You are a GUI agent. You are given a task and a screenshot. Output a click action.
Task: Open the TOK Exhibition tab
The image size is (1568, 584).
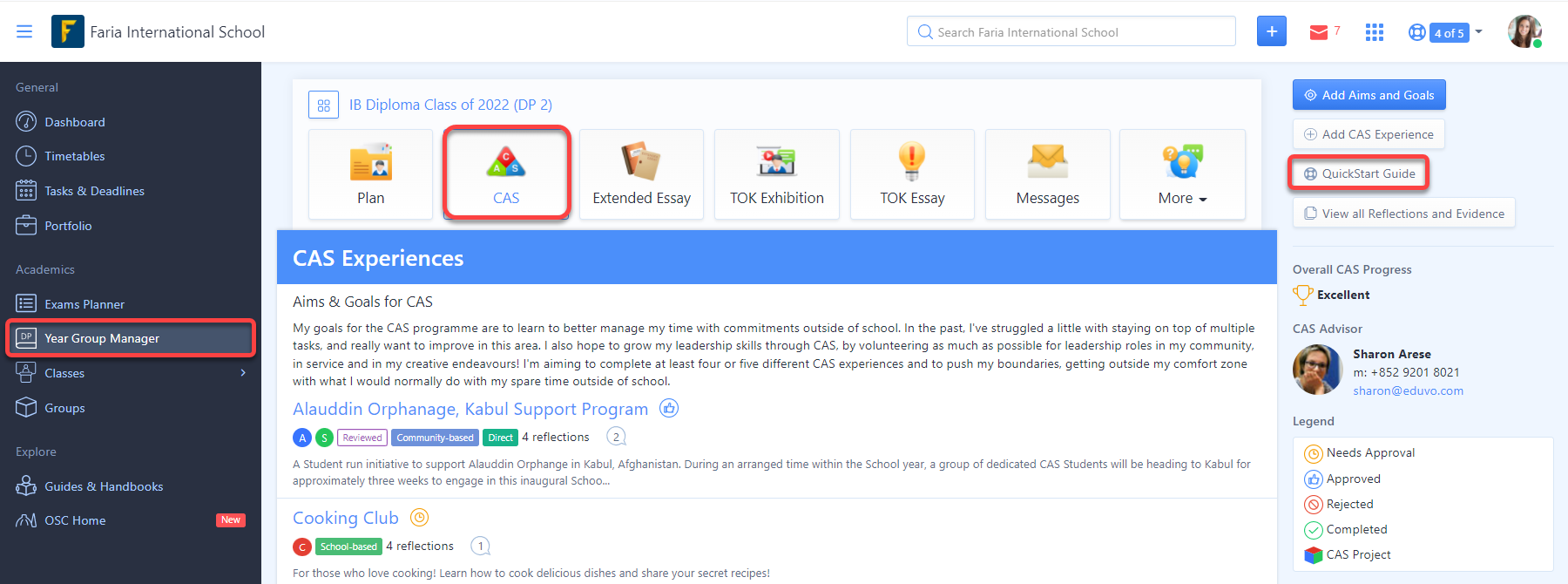777,174
